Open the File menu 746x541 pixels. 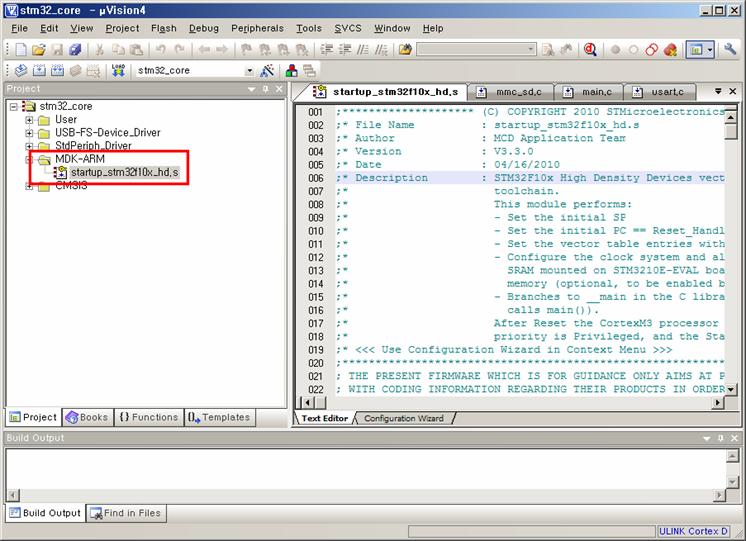point(19,29)
